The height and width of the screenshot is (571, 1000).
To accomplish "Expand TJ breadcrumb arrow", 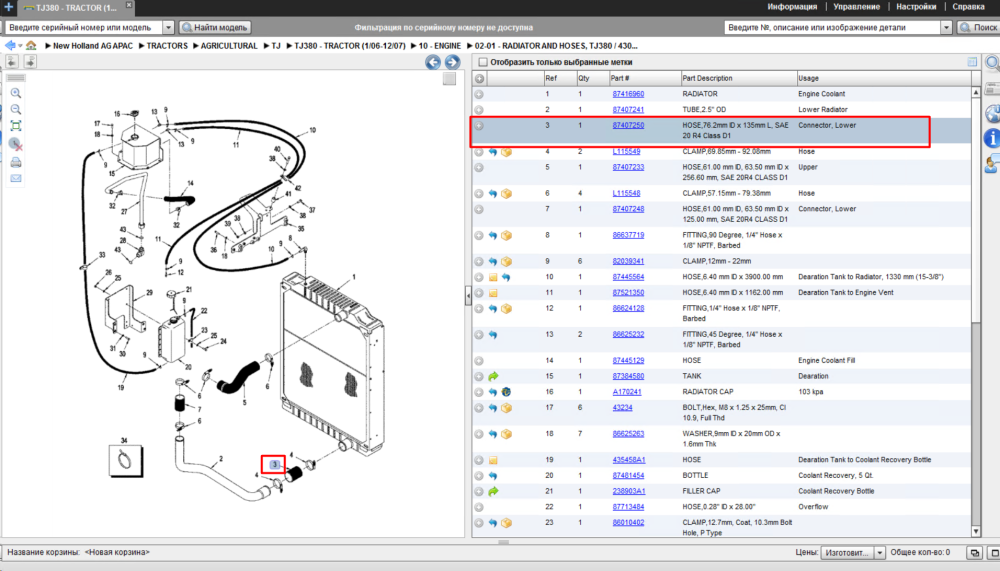I will tap(267, 46).
